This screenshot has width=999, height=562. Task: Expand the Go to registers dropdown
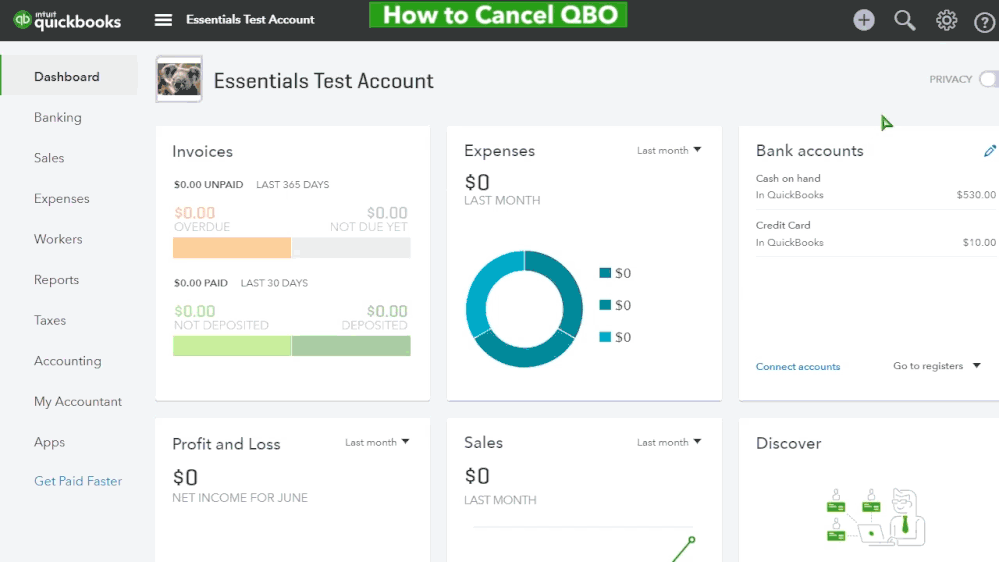click(937, 366)
